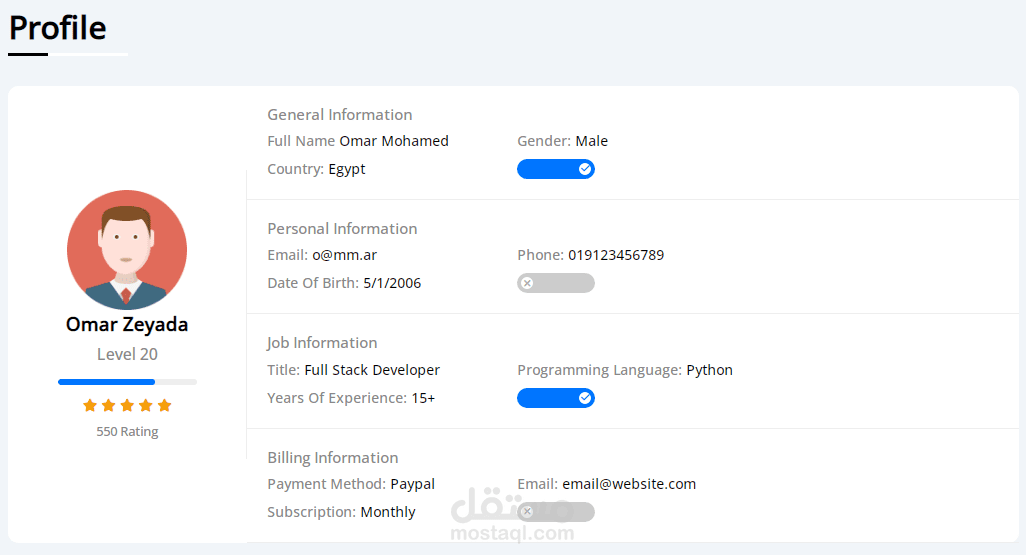
Task: Click the level progress bar
Action: coord(127,382)
